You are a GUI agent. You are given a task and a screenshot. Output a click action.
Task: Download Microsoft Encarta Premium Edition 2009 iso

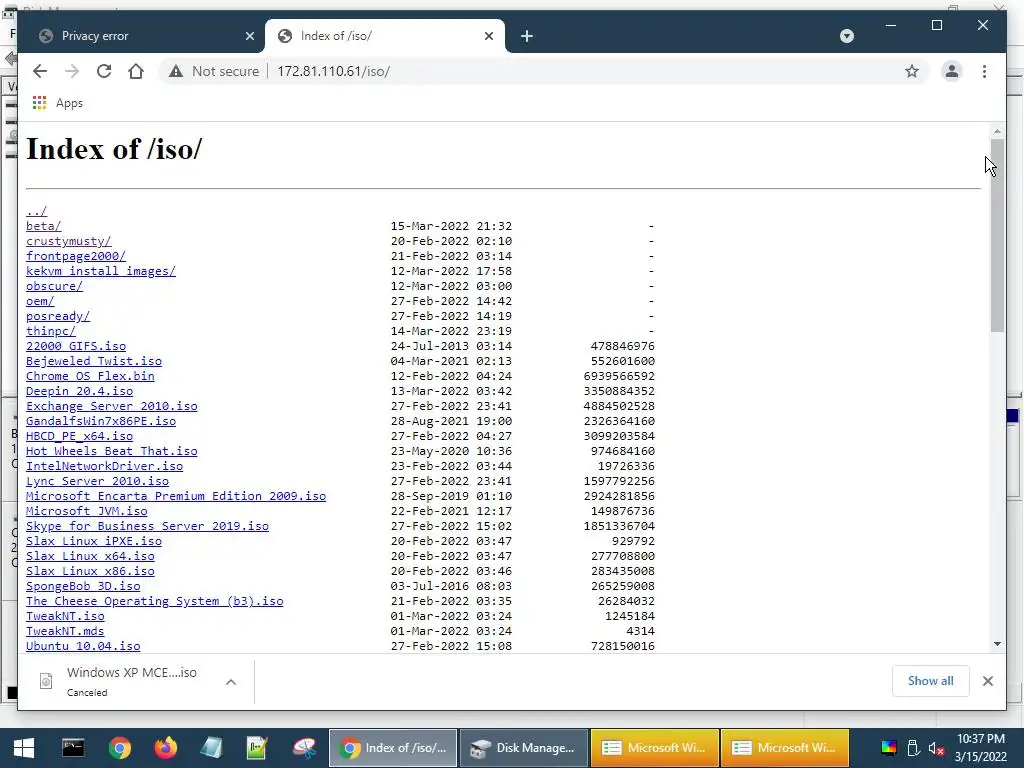click(176, 496)
